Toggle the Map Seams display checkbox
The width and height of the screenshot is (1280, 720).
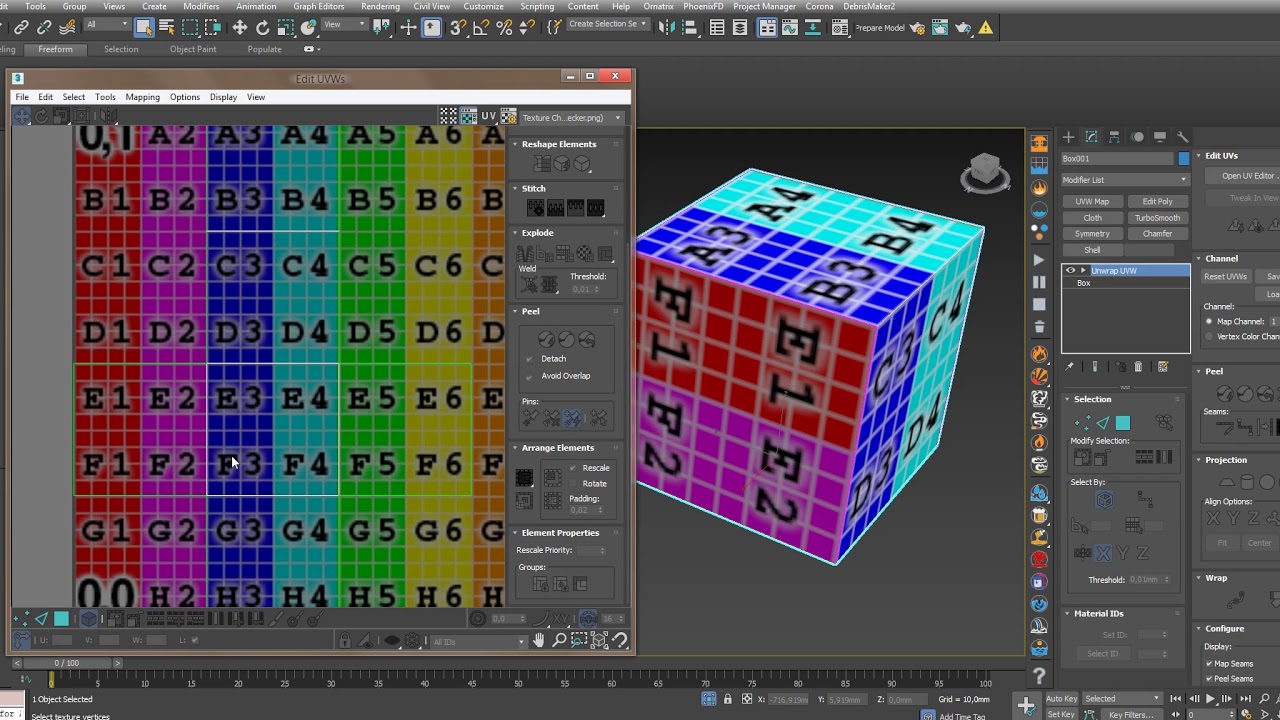tap(1209, 664)
